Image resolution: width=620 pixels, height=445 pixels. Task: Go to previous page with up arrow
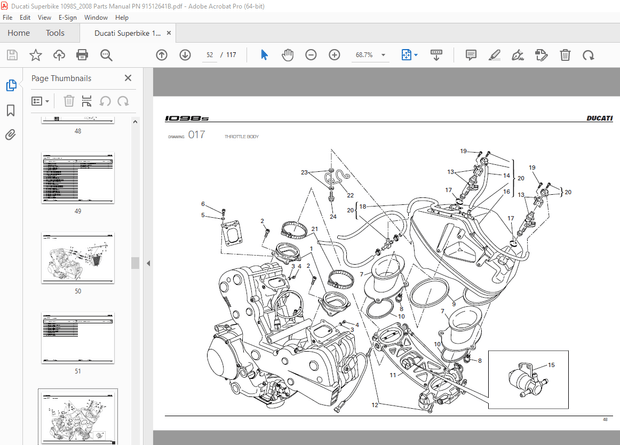161,55
